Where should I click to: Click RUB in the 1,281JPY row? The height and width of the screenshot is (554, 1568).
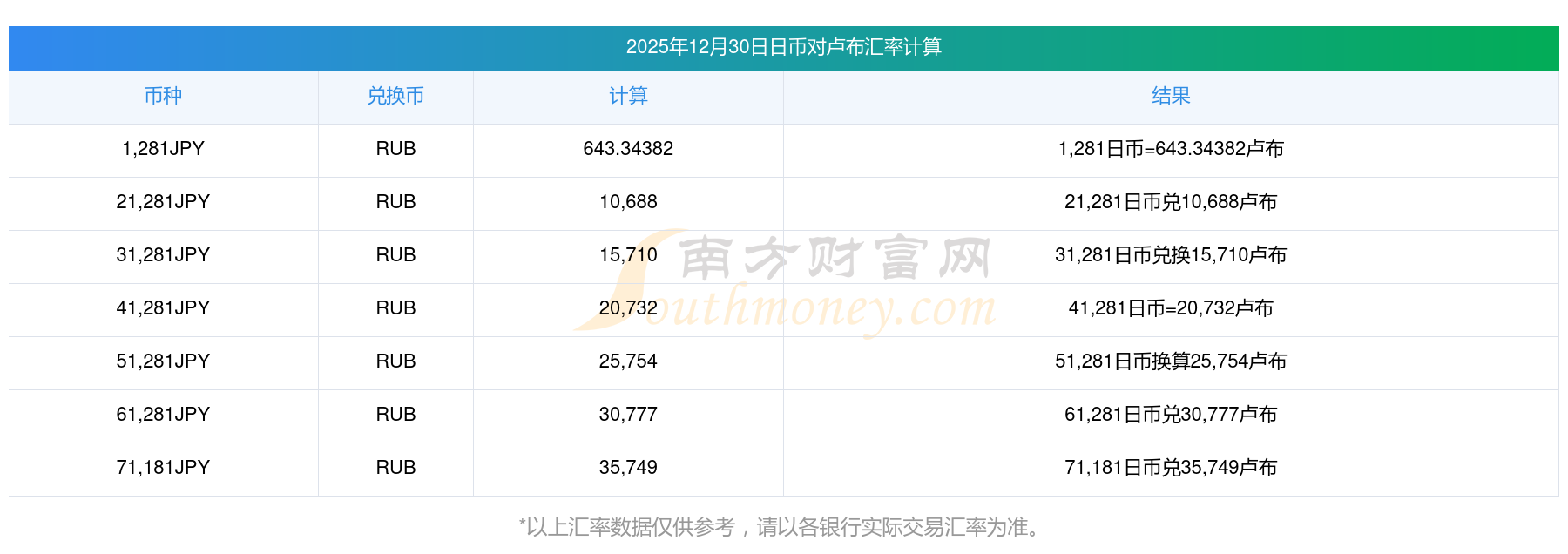click(395, 149)
